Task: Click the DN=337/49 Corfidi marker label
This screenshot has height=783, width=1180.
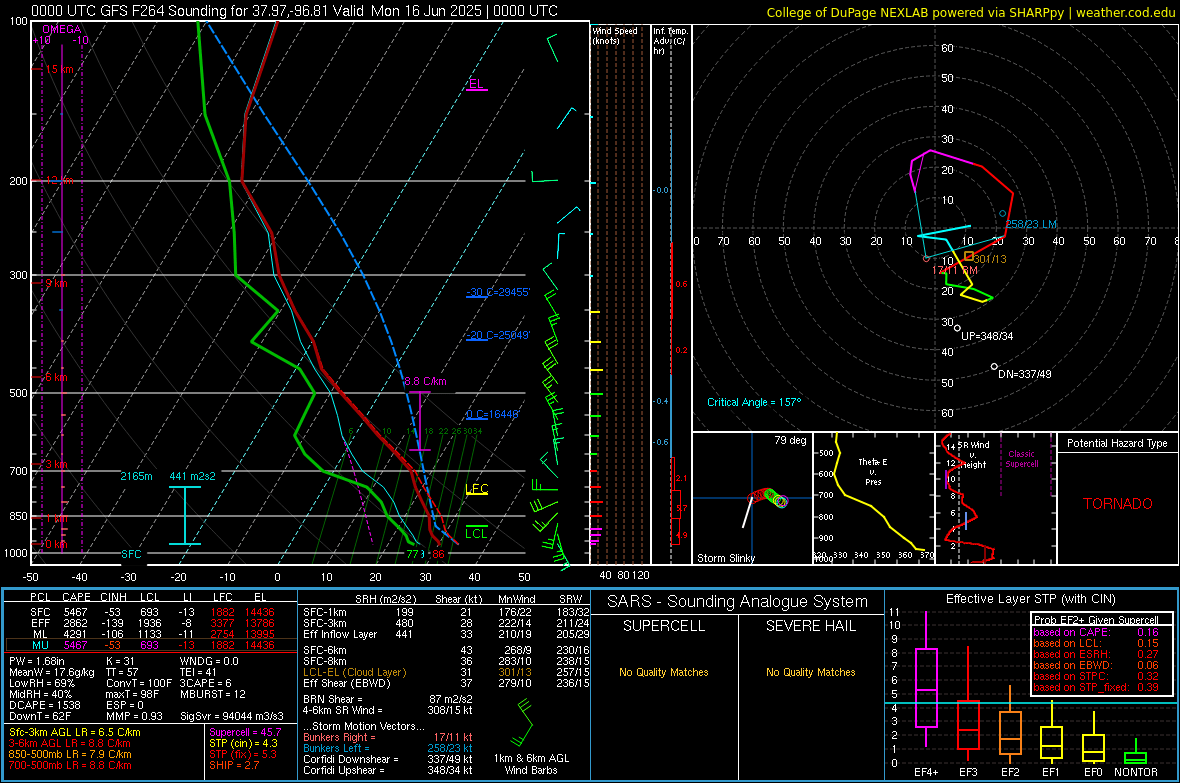Action: click(x=1024, y=374)
